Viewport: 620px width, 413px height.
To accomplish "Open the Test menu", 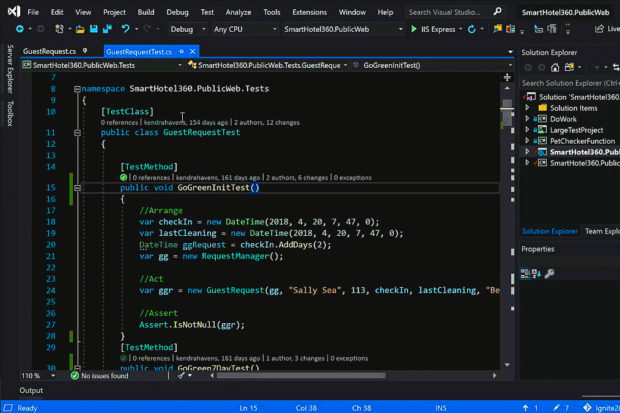I will pos(207,12).
